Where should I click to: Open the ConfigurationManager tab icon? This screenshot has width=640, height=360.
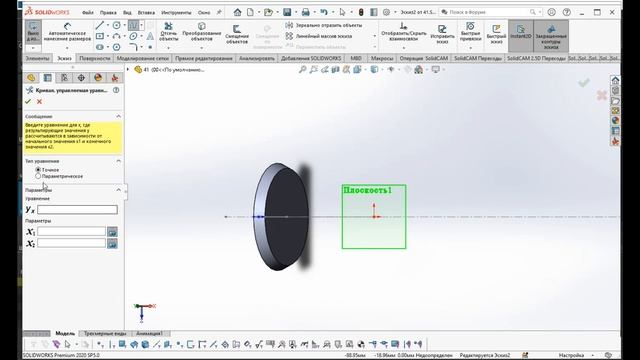[x=64, y=78]
